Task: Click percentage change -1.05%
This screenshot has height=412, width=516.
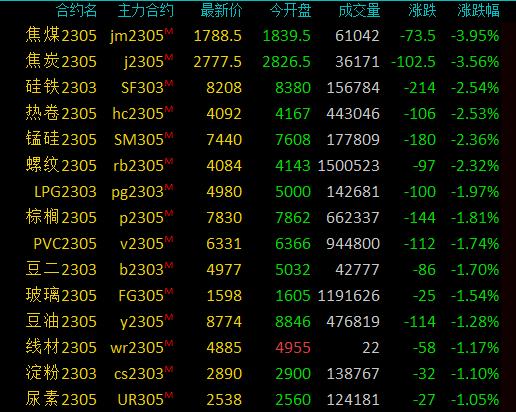Action: click(x=475, y=400)
